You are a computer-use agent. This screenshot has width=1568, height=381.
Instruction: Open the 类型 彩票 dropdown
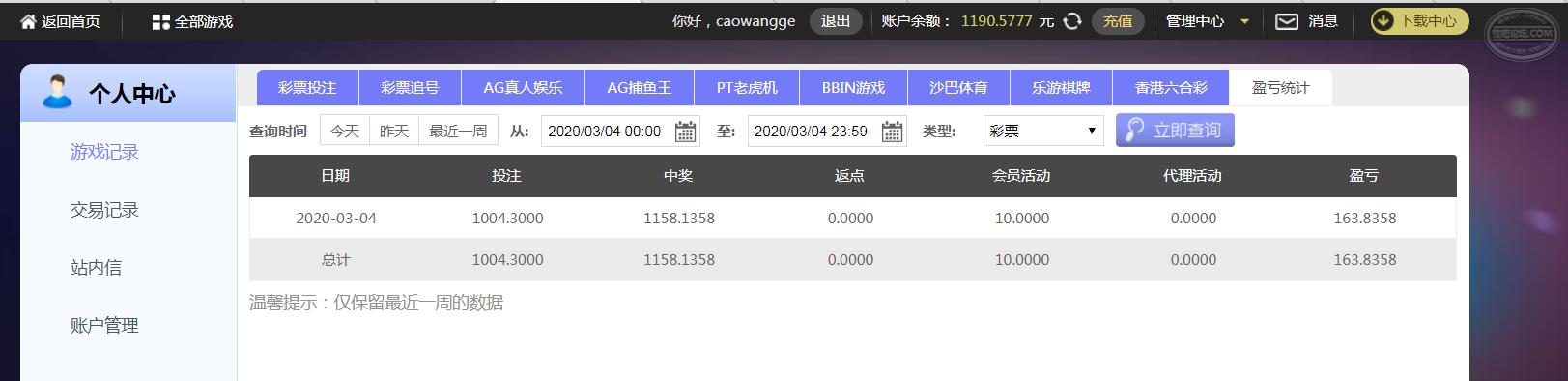coord(1043,132)
